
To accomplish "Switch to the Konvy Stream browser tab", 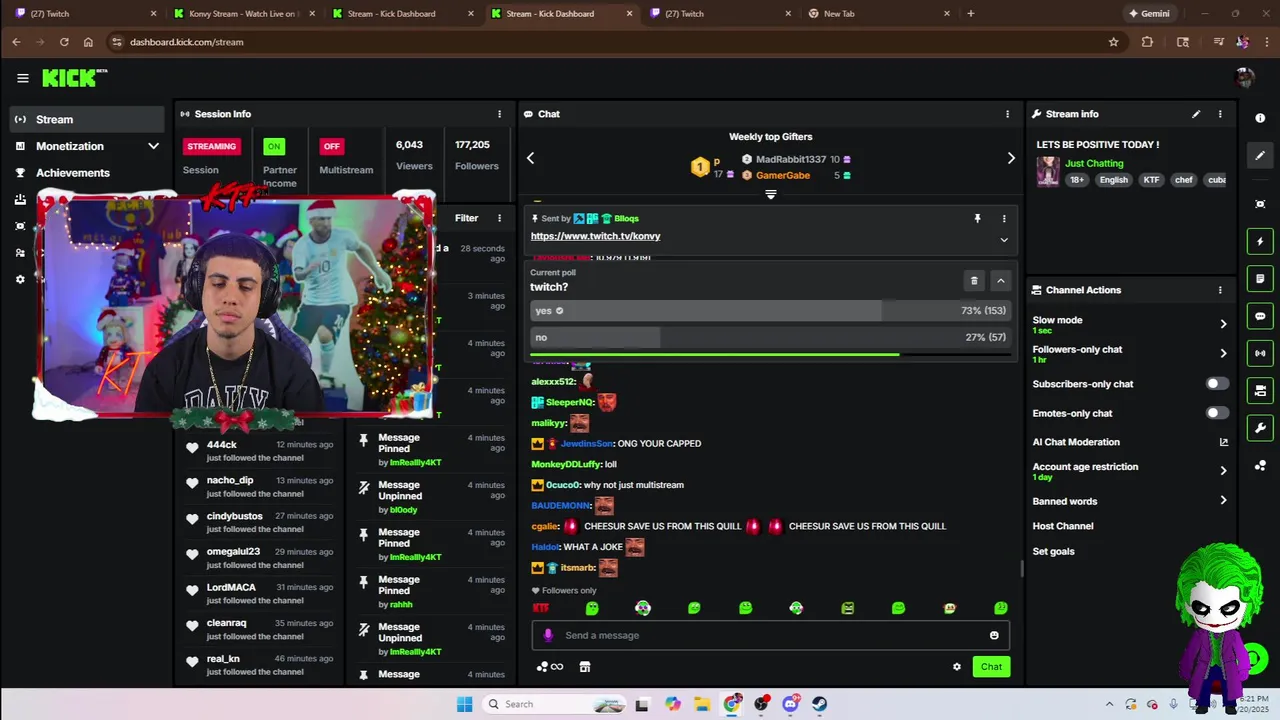I will [243, 14].
